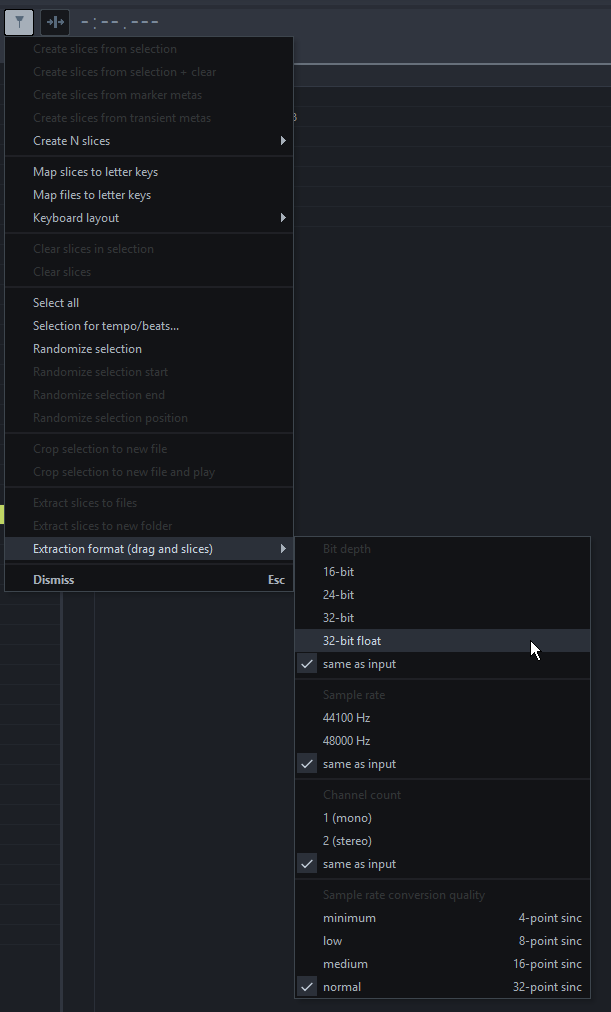Viewport: 611px width, 1012px height.
Task: Set sample rate to 48000 Hz
Action: (346, 741)
